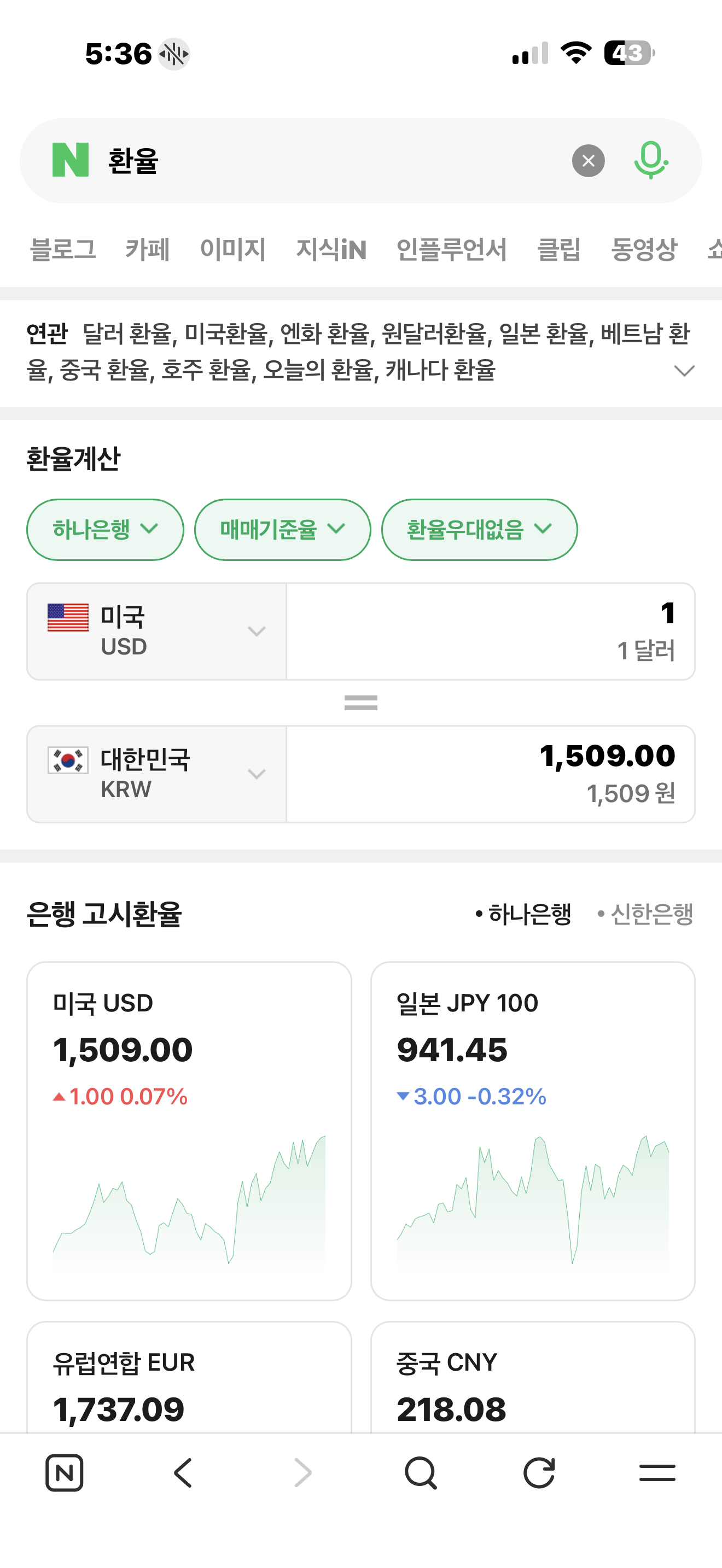This screenshot has width=722, height=1568.
Task: Switch to the 지식iN tab
Action: pyautogui.click(x=331, y=249)
